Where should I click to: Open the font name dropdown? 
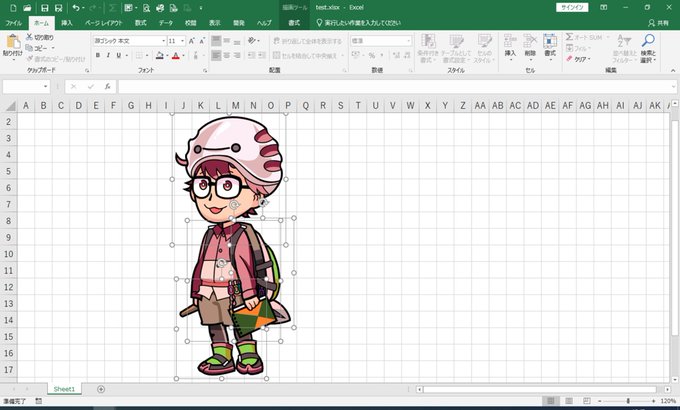pos(163,41)
